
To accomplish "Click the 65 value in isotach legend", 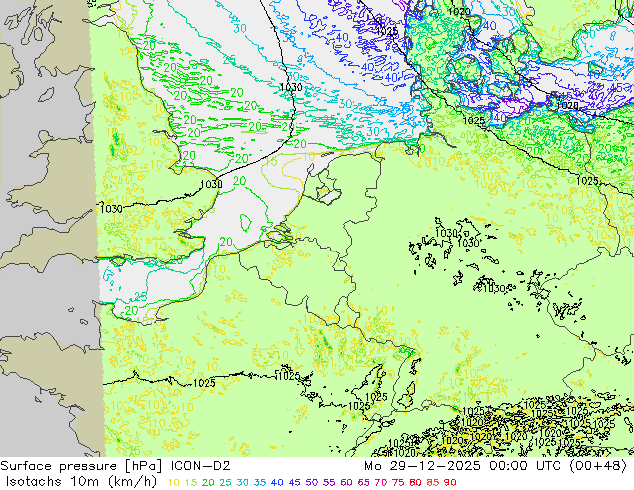I will [364, 482].
